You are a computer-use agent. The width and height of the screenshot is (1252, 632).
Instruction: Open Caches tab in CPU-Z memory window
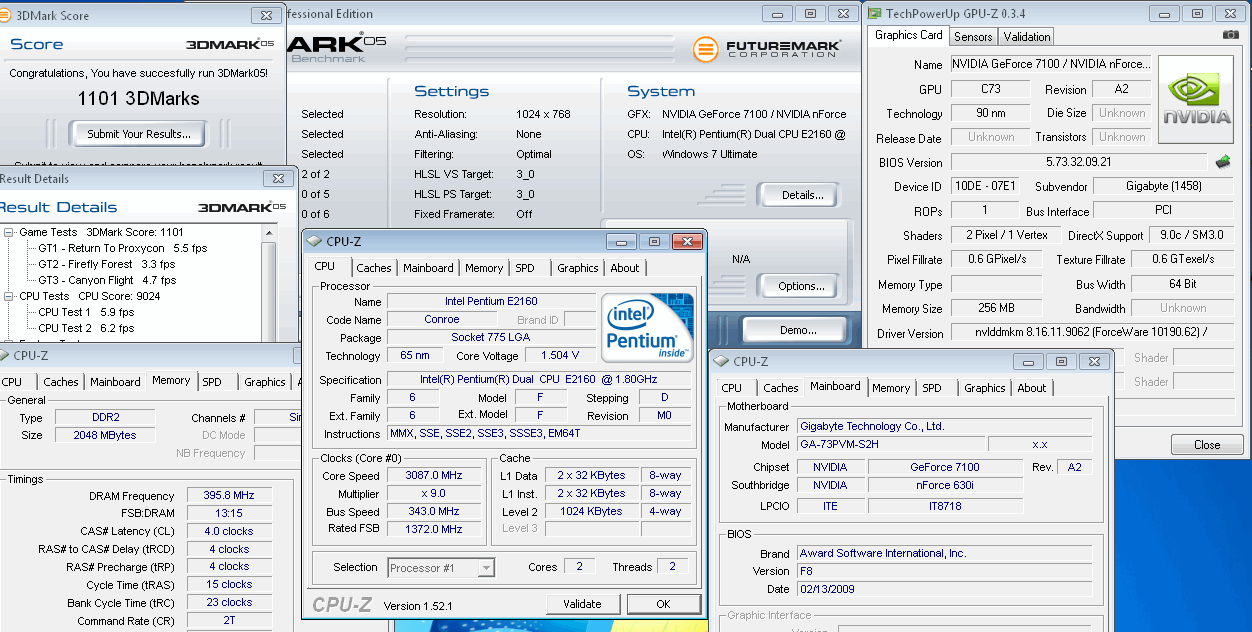pos(61,382)
